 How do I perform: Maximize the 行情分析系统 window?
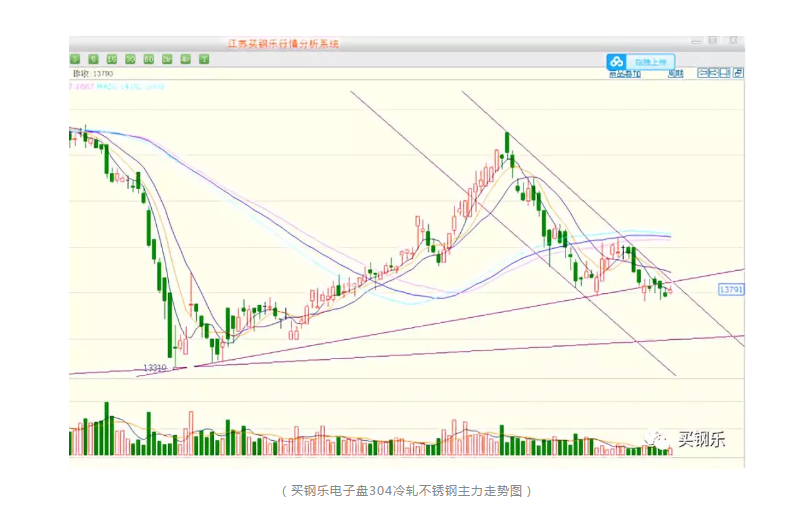(x=712, y=40)
